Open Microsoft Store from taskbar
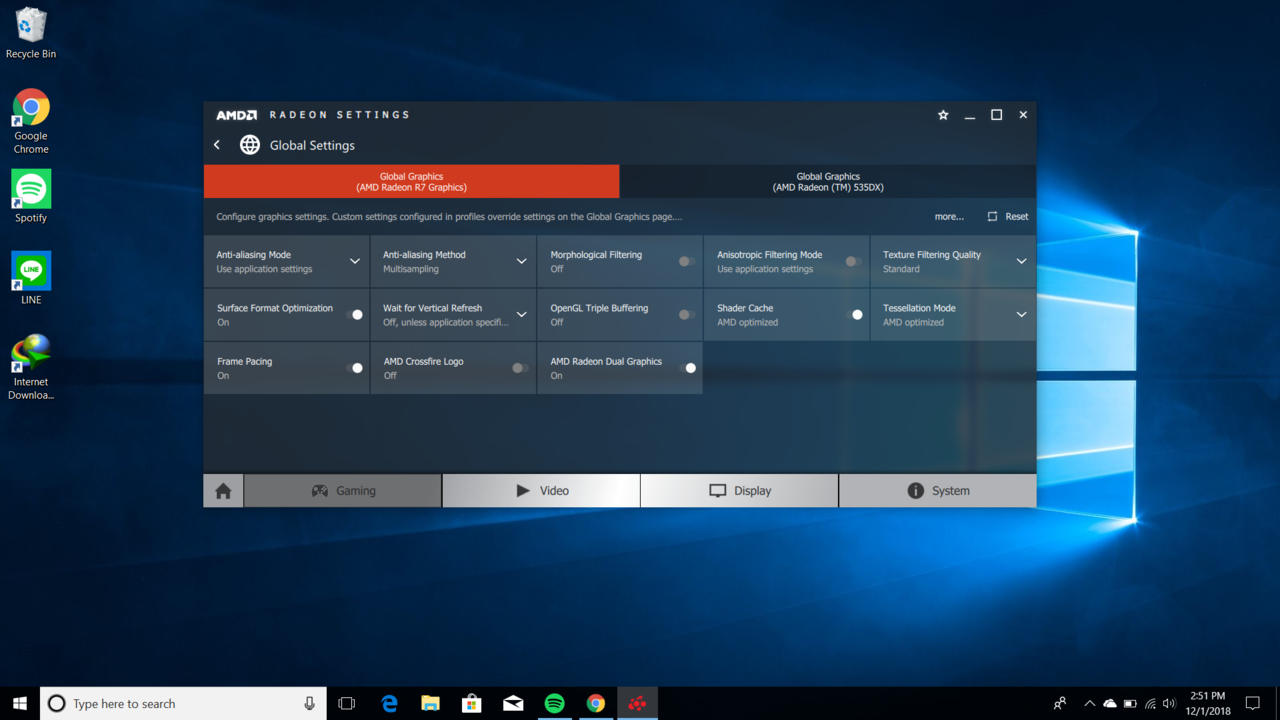The height and width of the screenshot is (720, 1280). (x=471, y=704)
